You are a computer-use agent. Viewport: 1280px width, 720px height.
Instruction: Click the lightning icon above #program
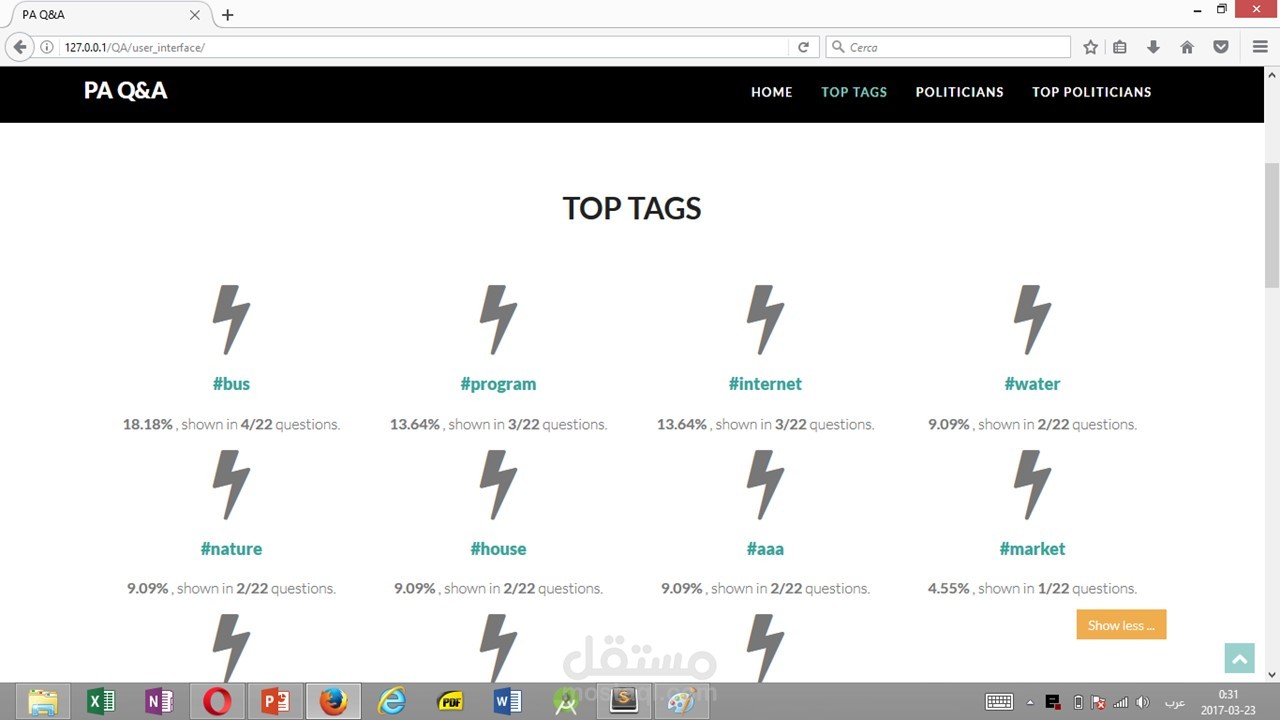coord(498,320)
